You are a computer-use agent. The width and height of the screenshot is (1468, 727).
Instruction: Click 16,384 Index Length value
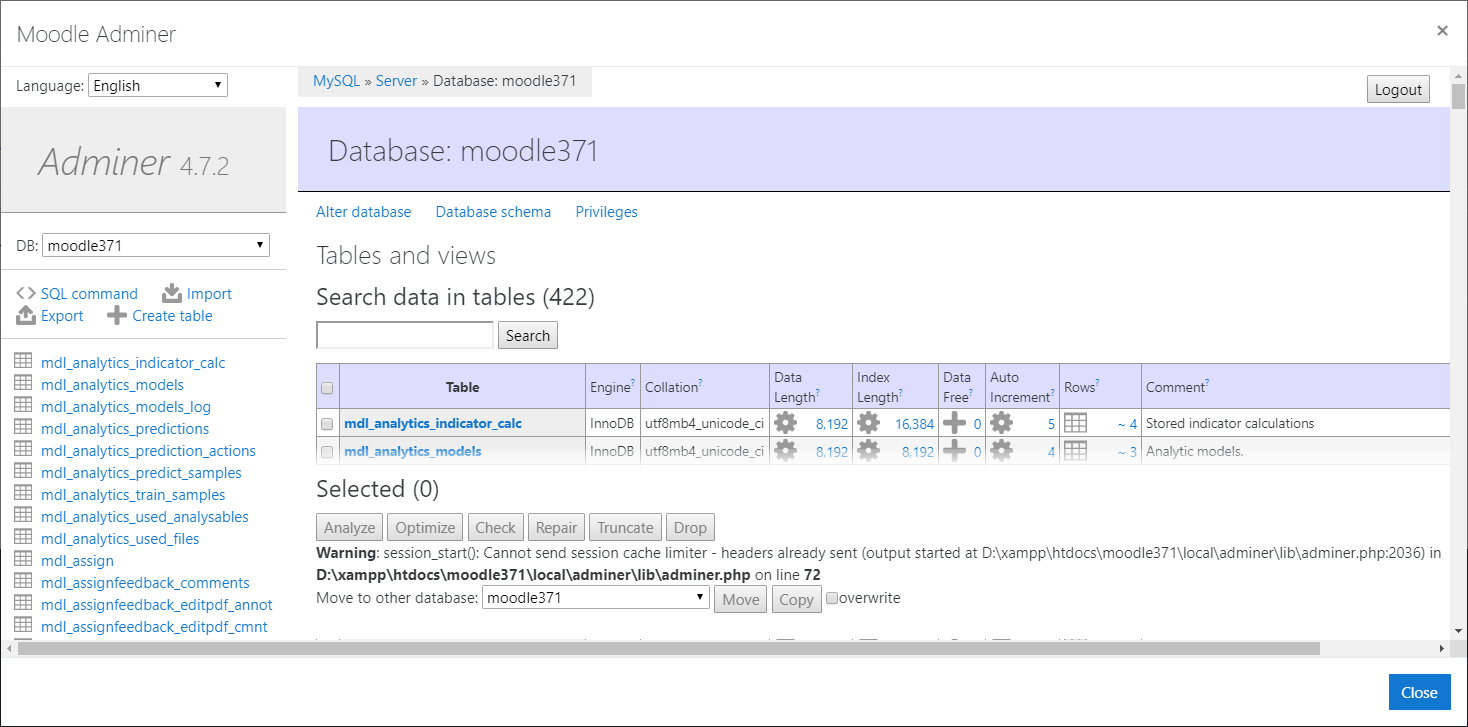[x=914, y=424]
